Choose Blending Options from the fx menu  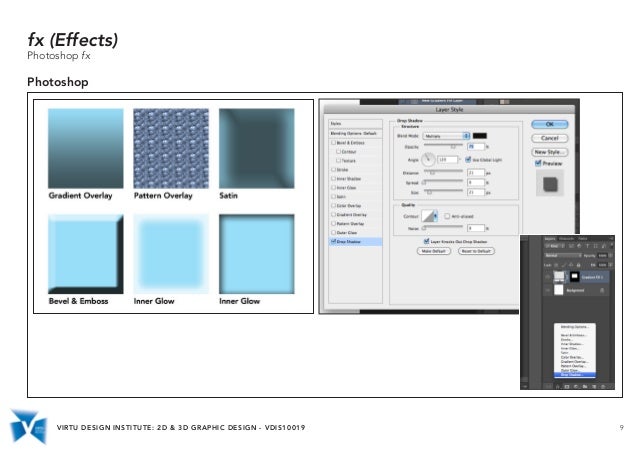pos(575,327)
